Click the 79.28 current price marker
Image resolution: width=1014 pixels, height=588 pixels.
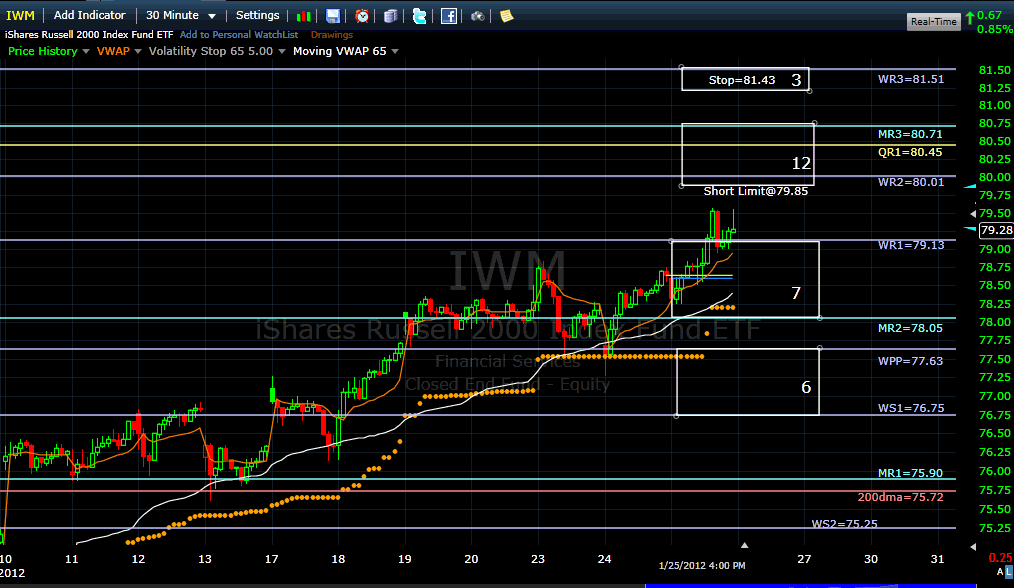(996, 230)
